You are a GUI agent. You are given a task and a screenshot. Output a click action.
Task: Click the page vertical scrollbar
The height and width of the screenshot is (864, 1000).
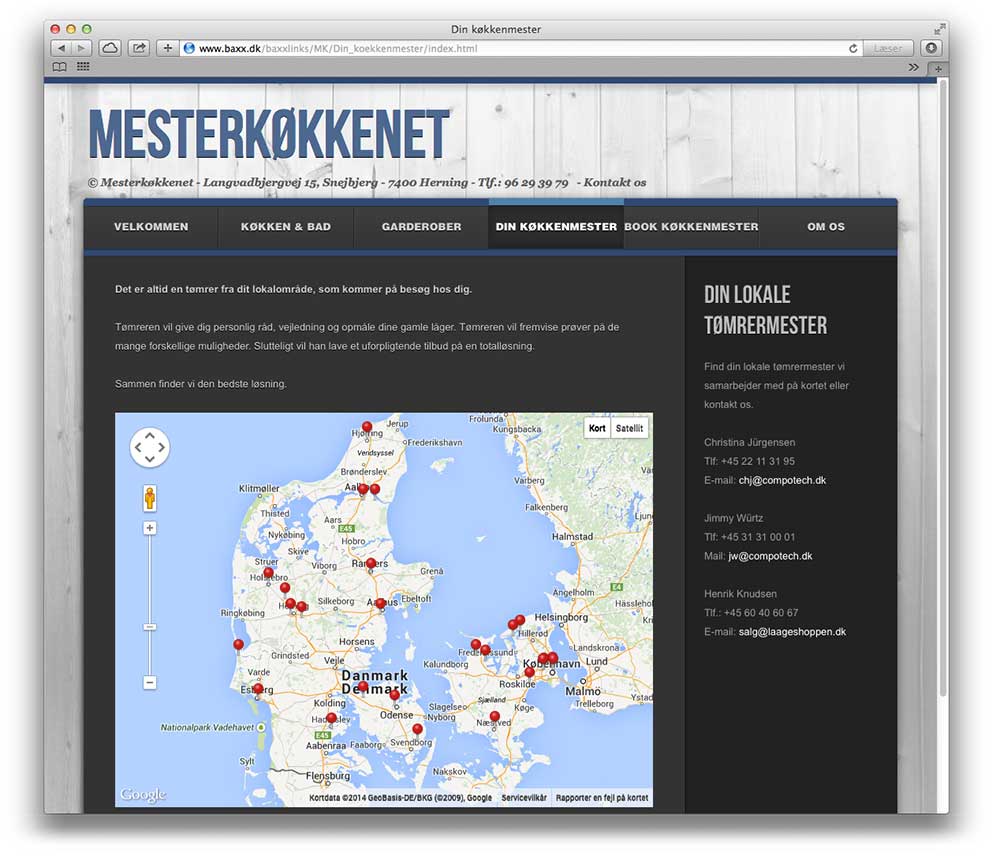coord(943,389)
